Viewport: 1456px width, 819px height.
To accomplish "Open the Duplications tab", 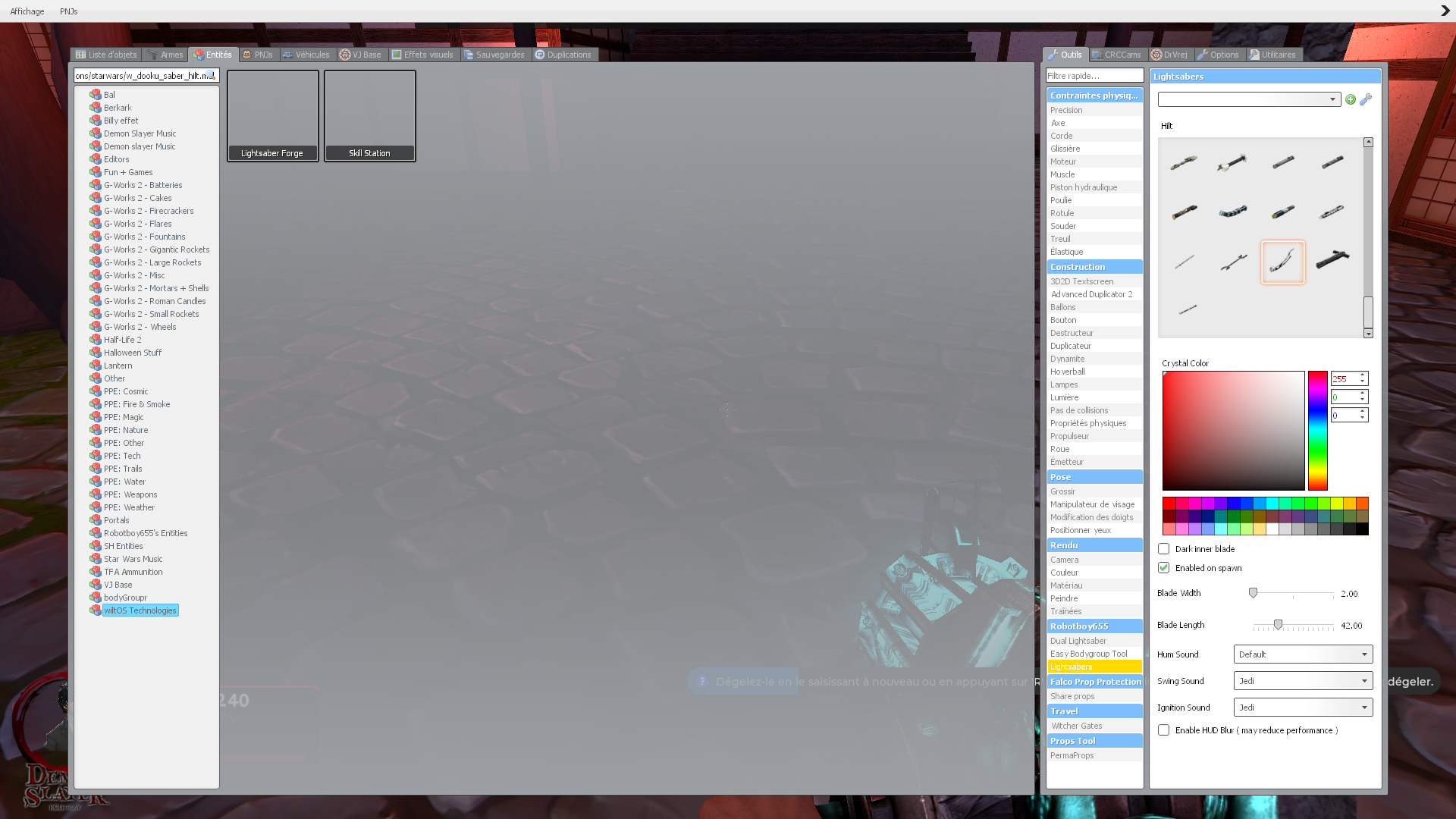I will click(563, 55).
